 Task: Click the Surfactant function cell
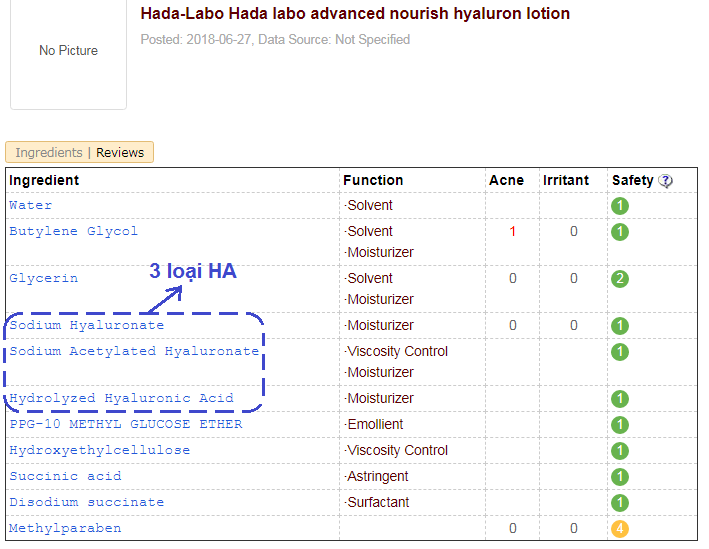[376, 502]
